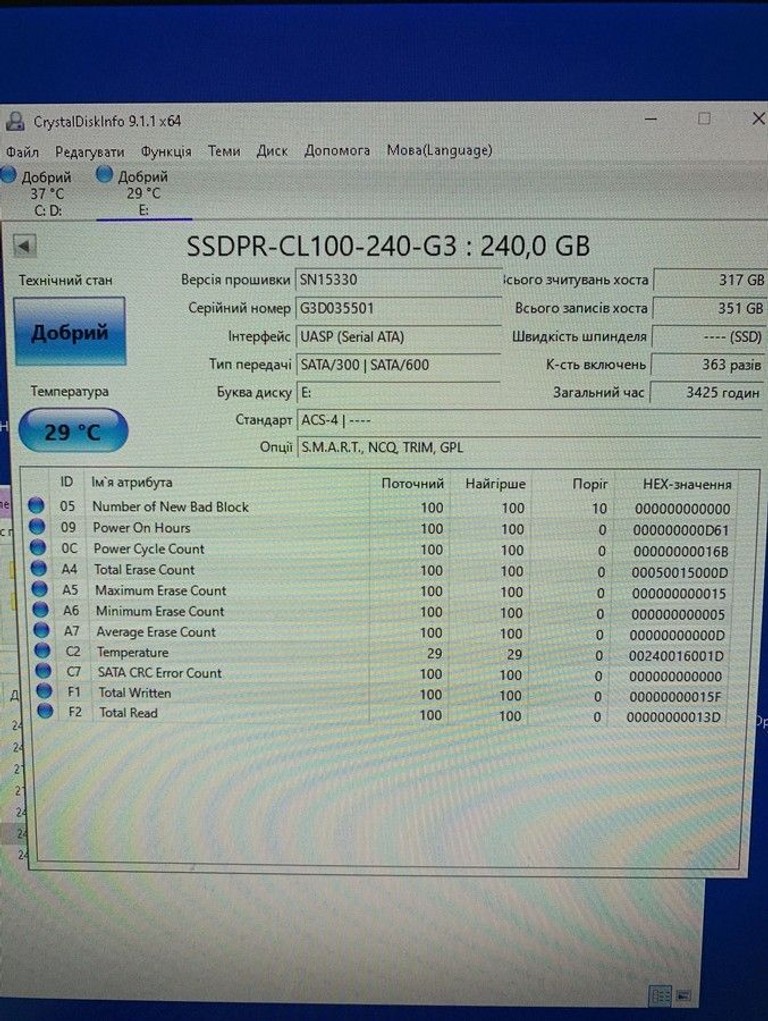
Task: Click the transfer mode field SATA/300 | SATA/600
Action: pos(398,365)
